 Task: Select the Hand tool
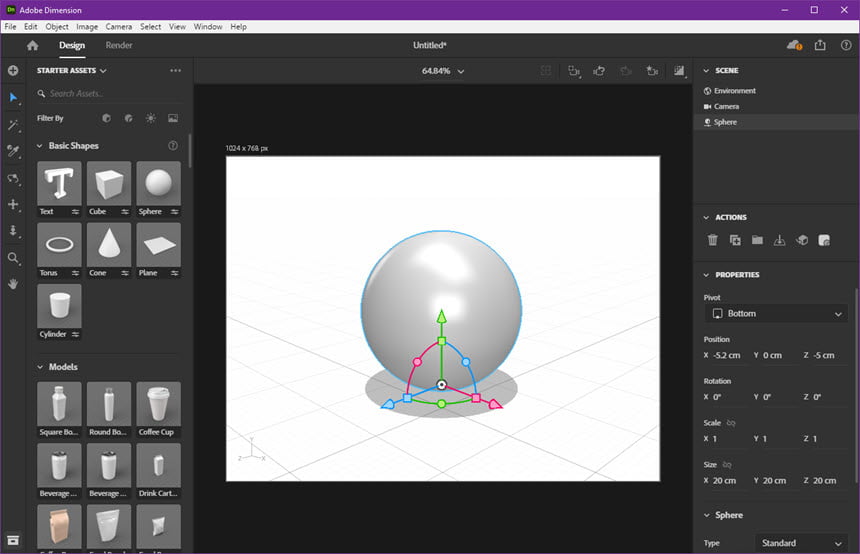[13, 284]
